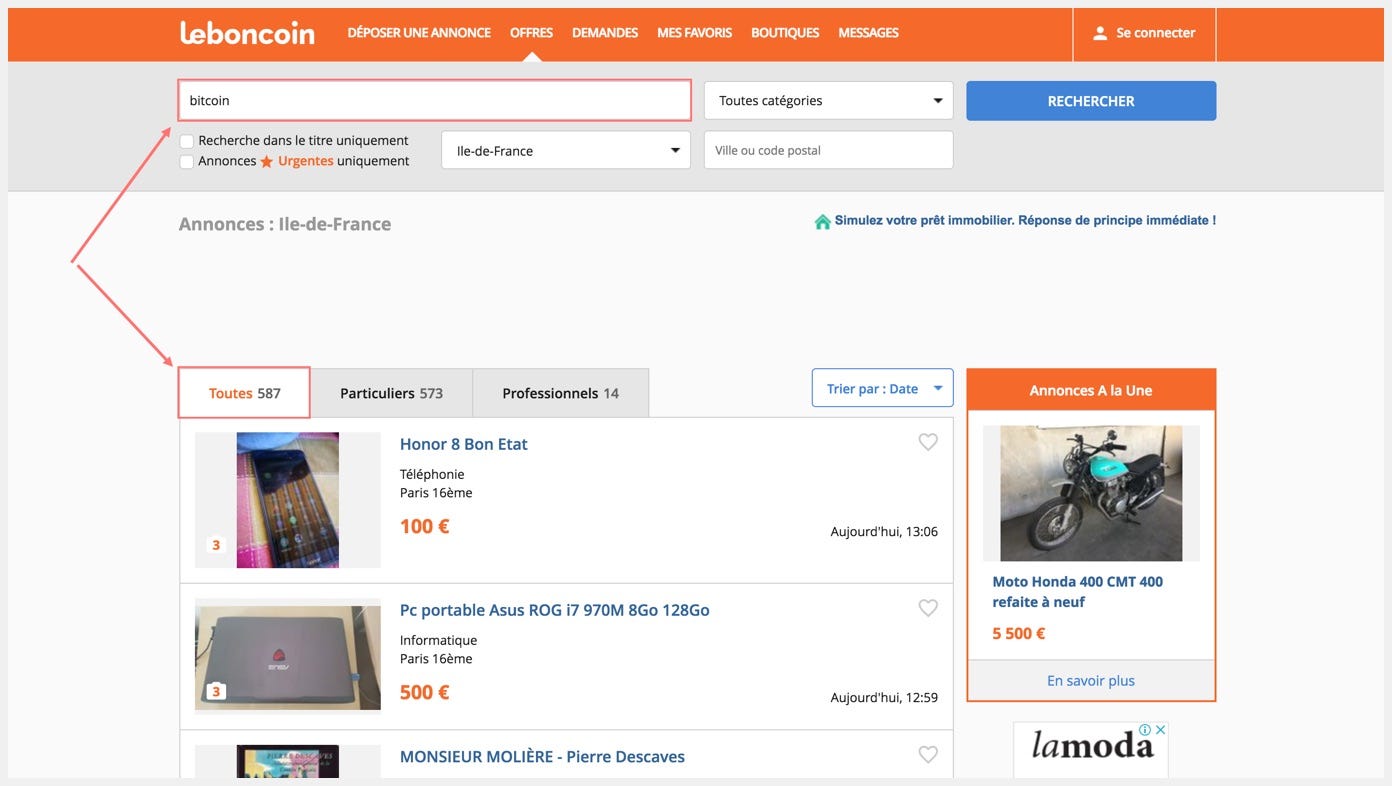1392x786 pixels.
Task: Favorite the Honor 8 listing via heart icon
Action: coord(927,441)
